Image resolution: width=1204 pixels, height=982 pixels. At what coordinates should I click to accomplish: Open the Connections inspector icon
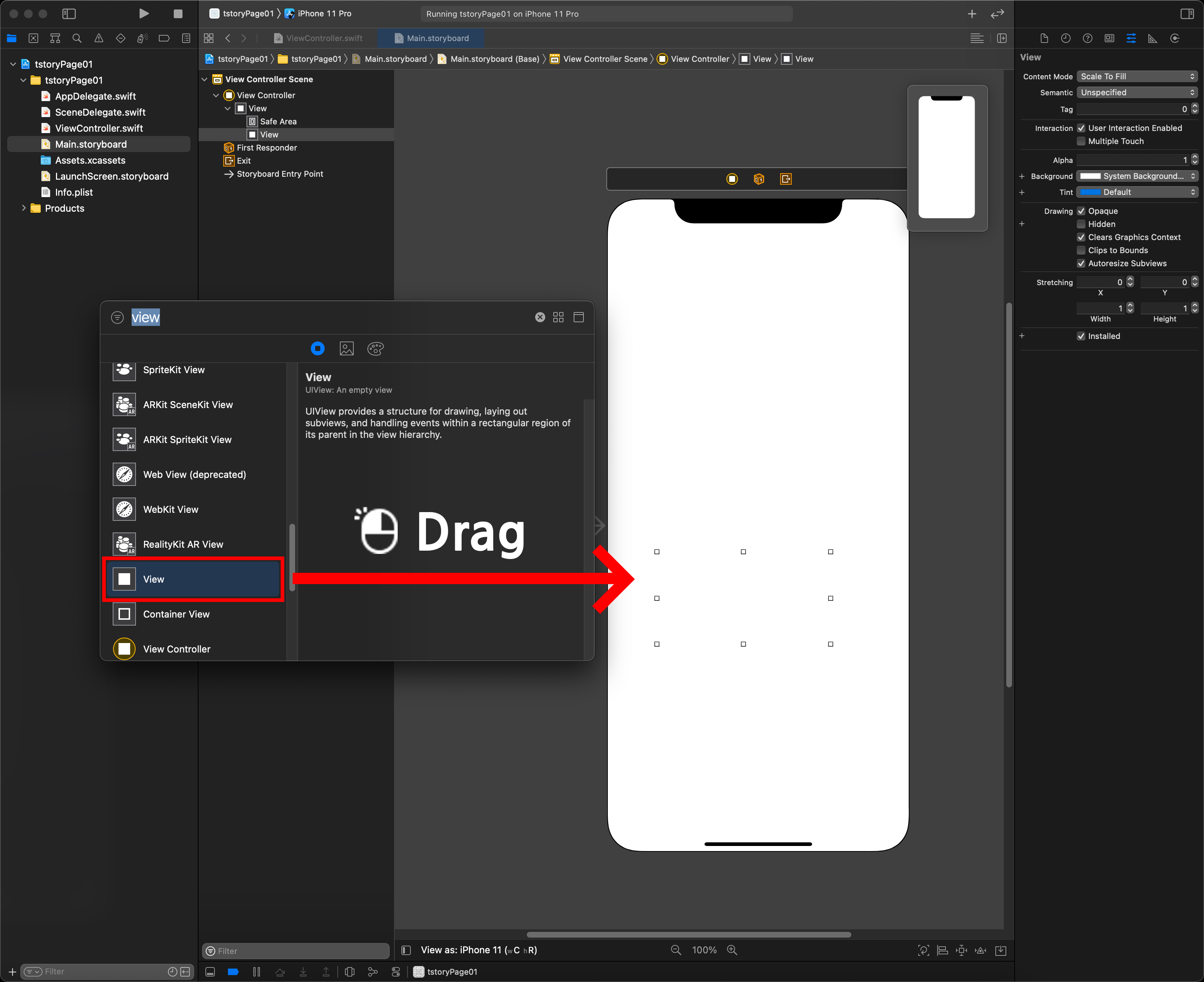1175,39
